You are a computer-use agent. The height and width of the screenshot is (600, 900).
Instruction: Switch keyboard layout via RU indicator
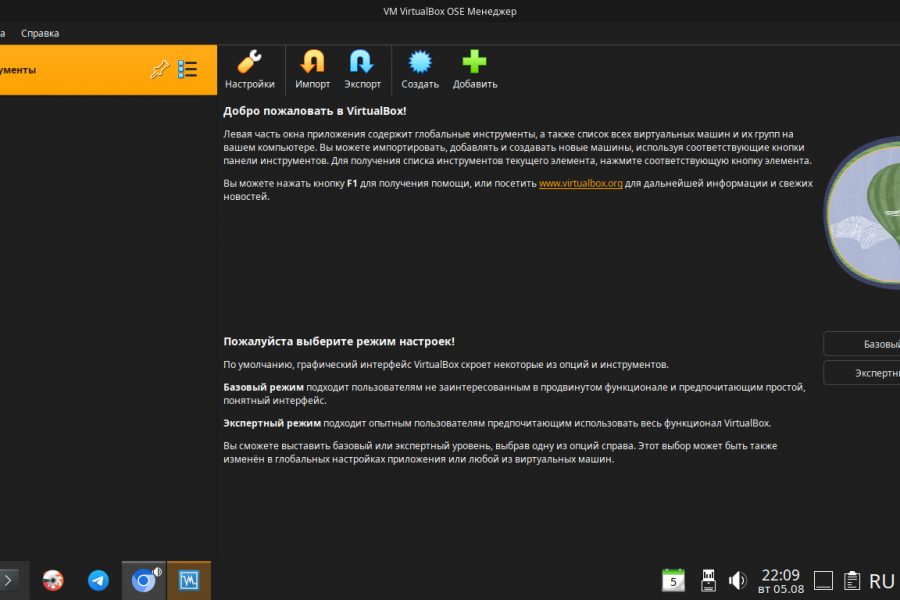[x=882, y=581]
